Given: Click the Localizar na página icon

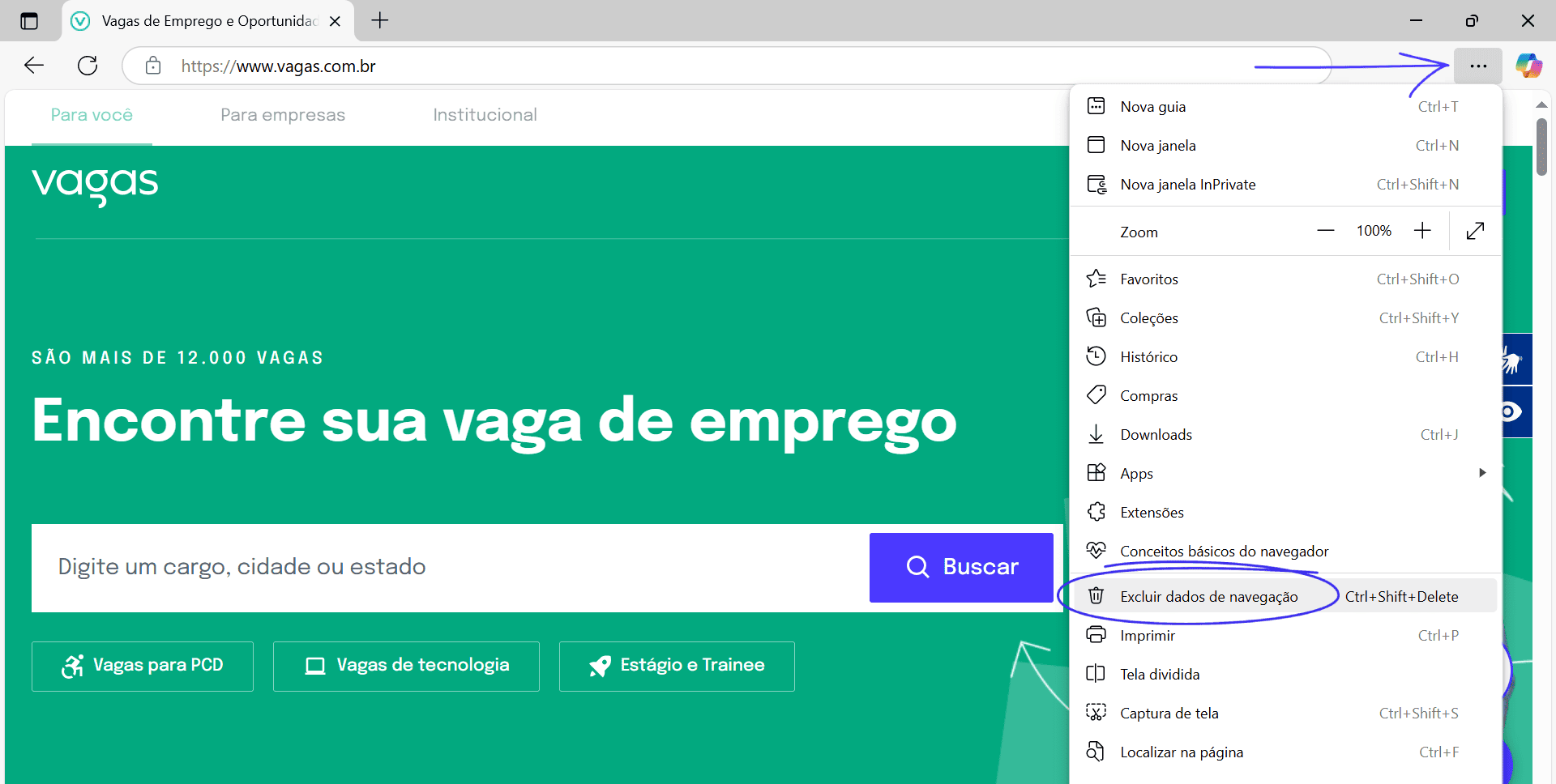Looking at the screenshot, I should [1096, 752].
